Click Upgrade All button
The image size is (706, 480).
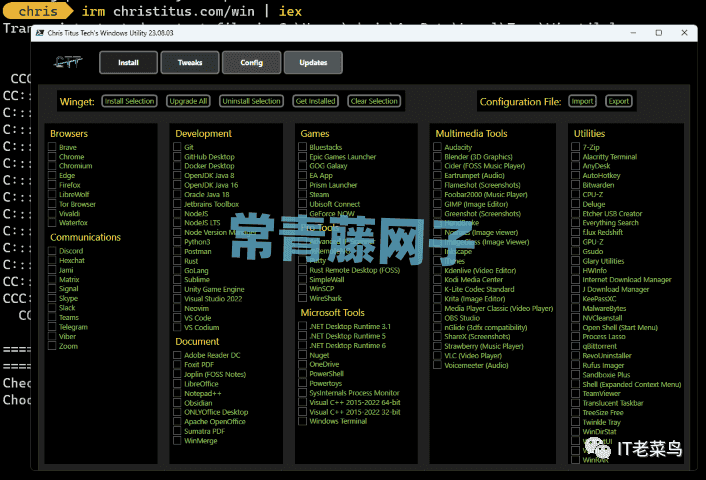click(189, 101)
